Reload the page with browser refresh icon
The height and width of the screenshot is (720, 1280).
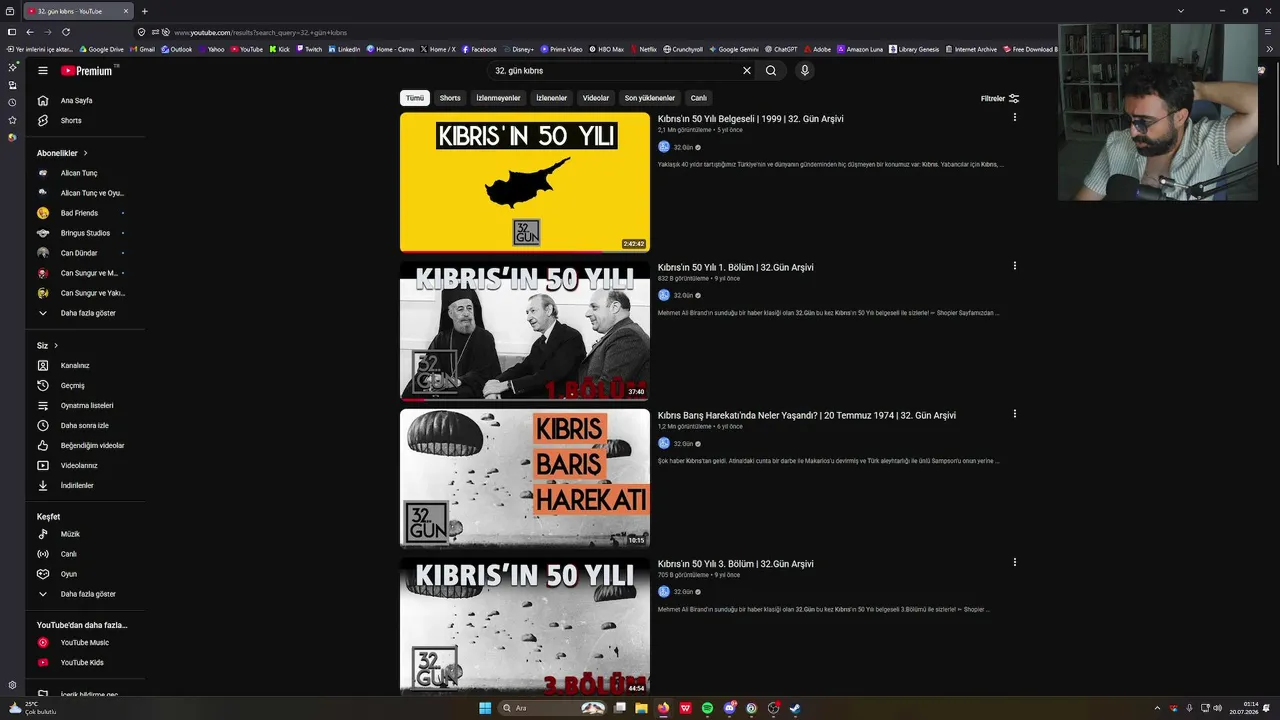(x=66, y=32)
